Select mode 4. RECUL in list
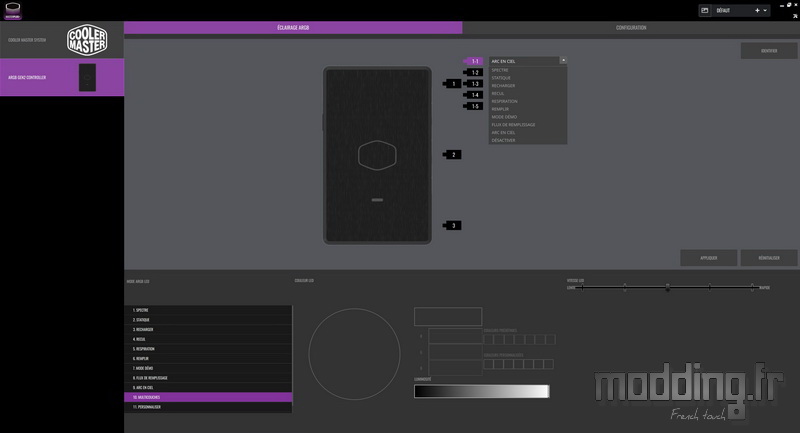800x433 pixels. [x=208, y=339]
